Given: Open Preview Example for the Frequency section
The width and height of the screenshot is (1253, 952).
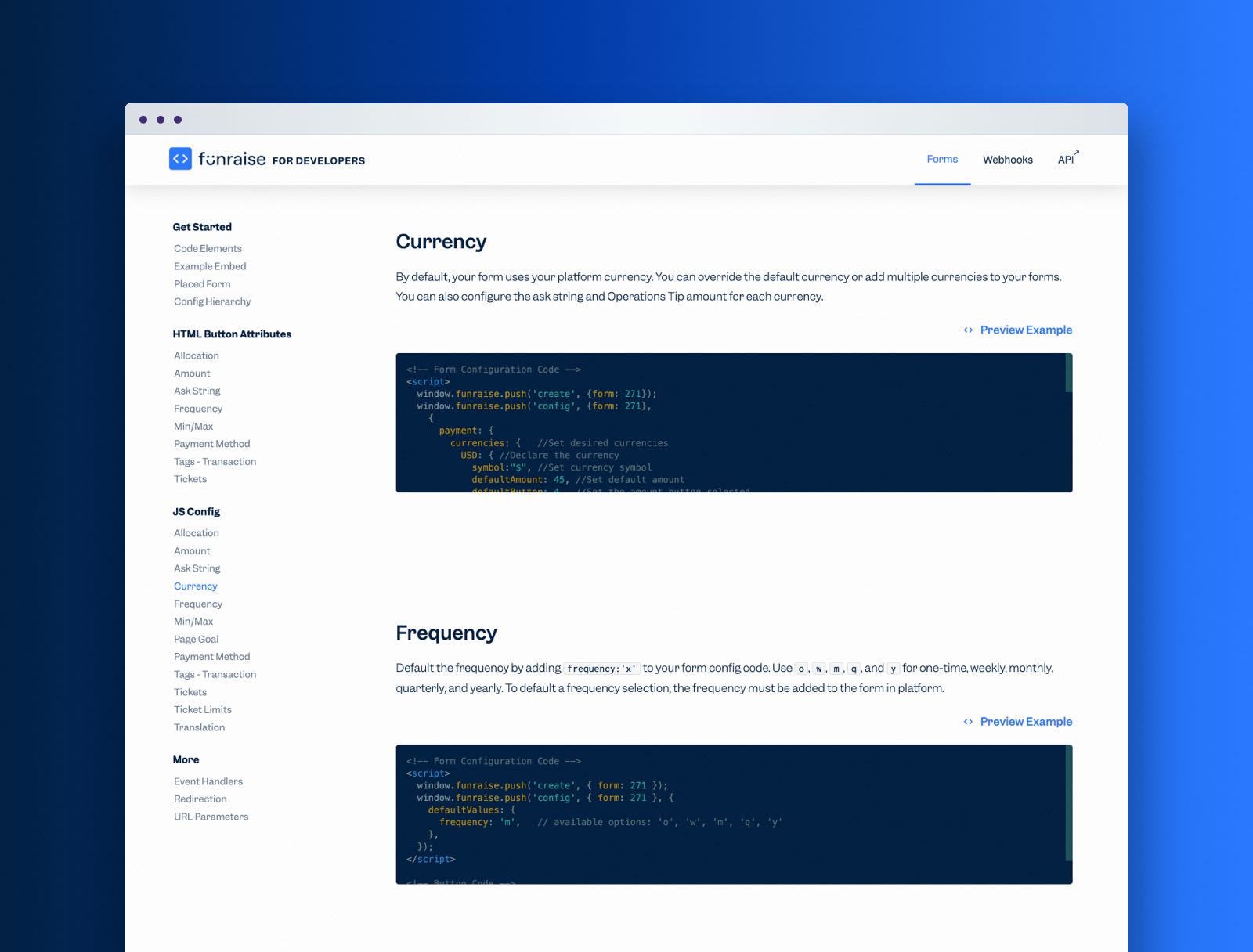Looking at the screenshot, I should [x=1026, y=722].
